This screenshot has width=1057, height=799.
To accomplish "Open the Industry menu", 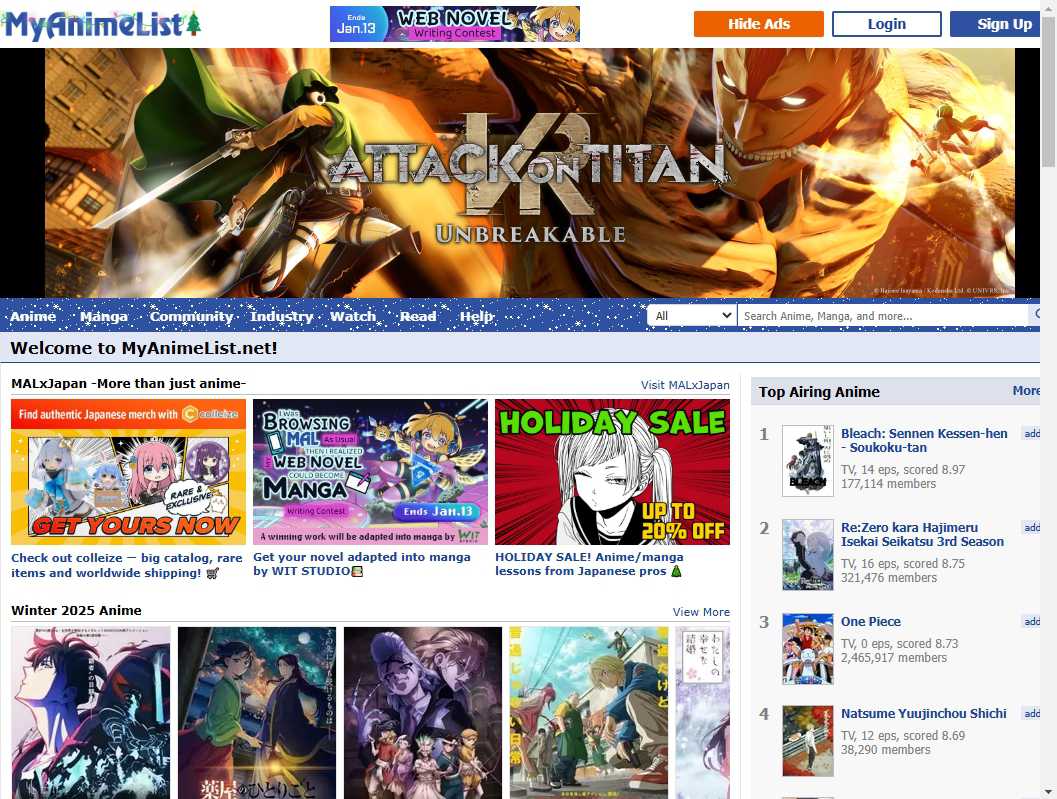I will pyautogui.click(x=281, y=316).
